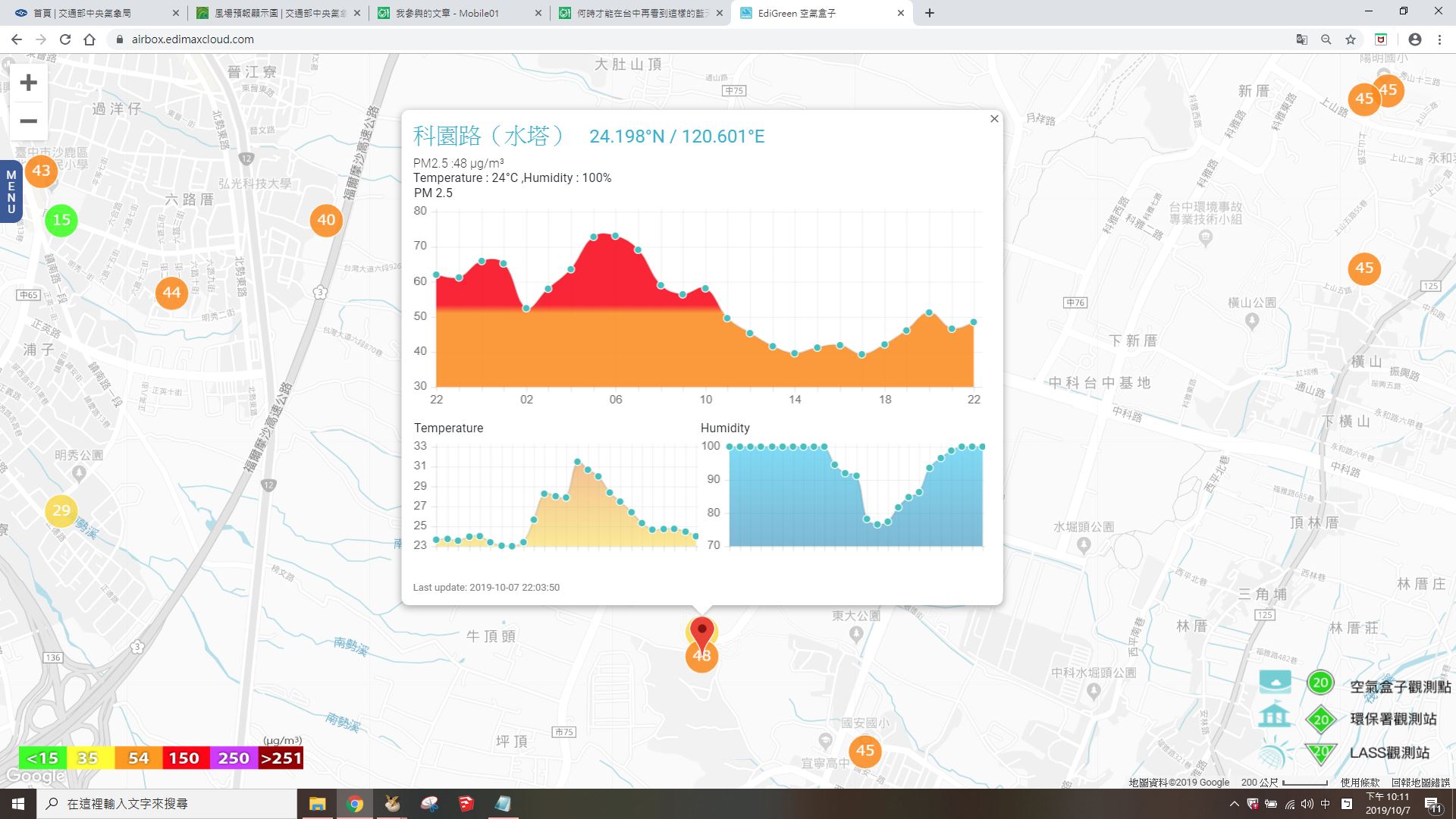
Task: Click the 東大公園 park marker
Action: [856, 635]
